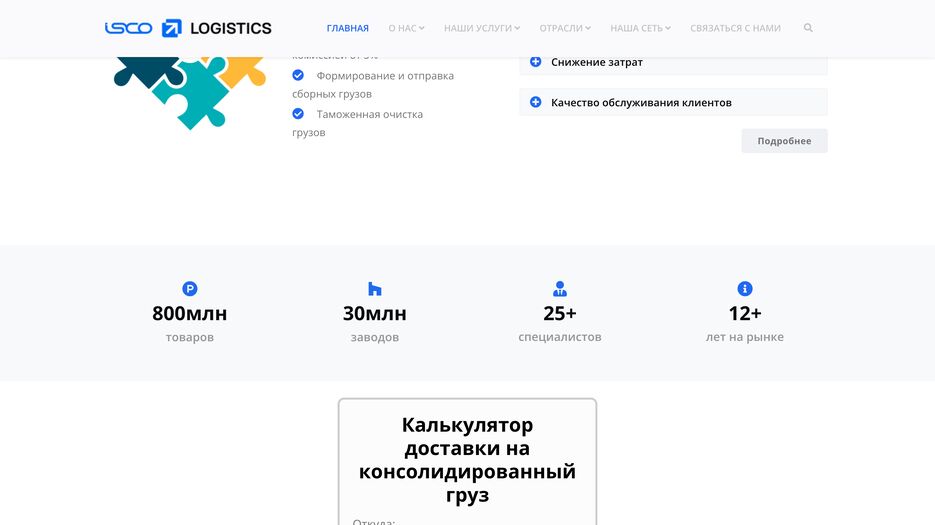Open the search magnifier icon in header

[808, 28]
